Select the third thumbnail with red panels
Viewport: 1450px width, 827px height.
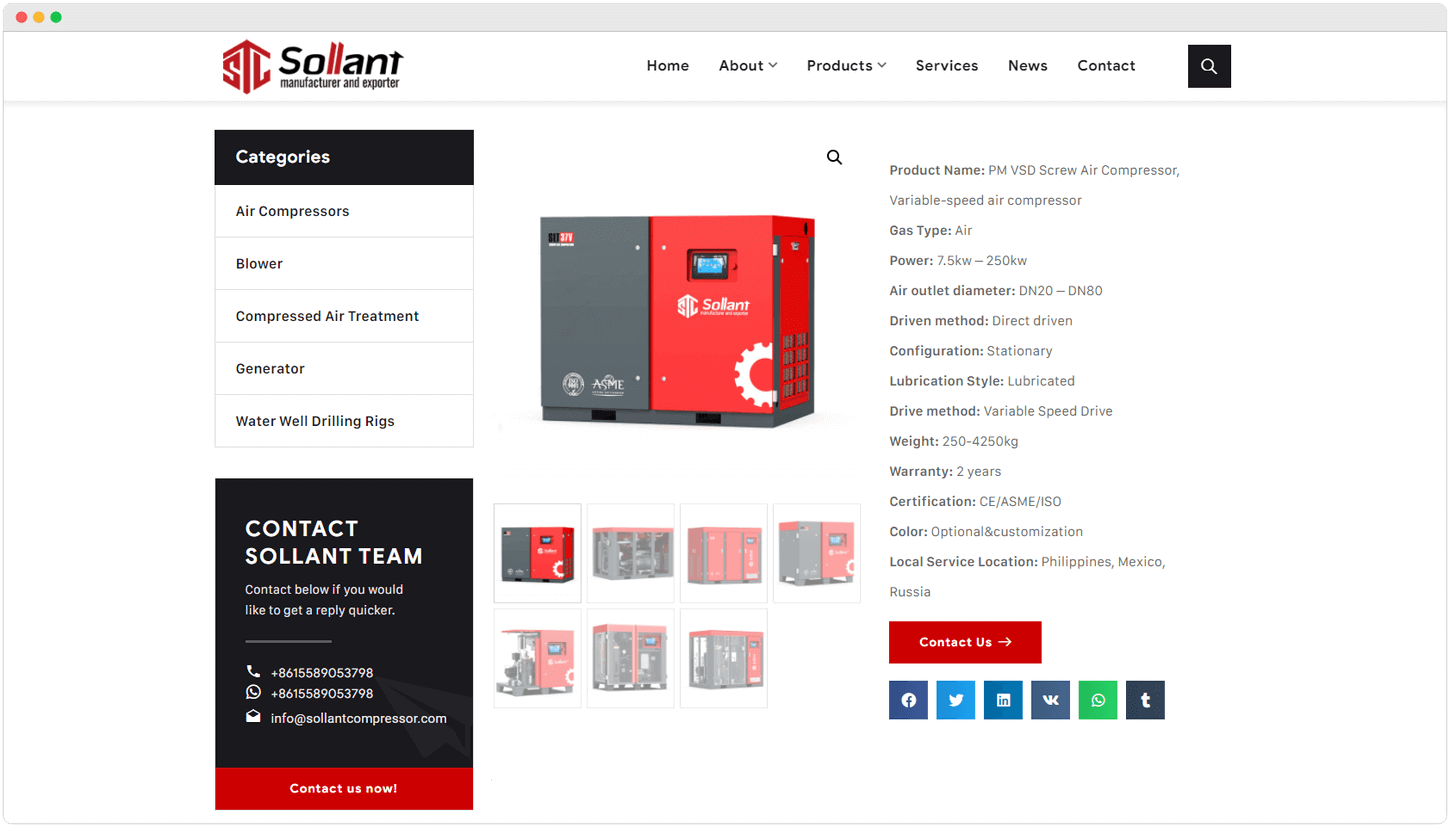[x=724, y=553]
